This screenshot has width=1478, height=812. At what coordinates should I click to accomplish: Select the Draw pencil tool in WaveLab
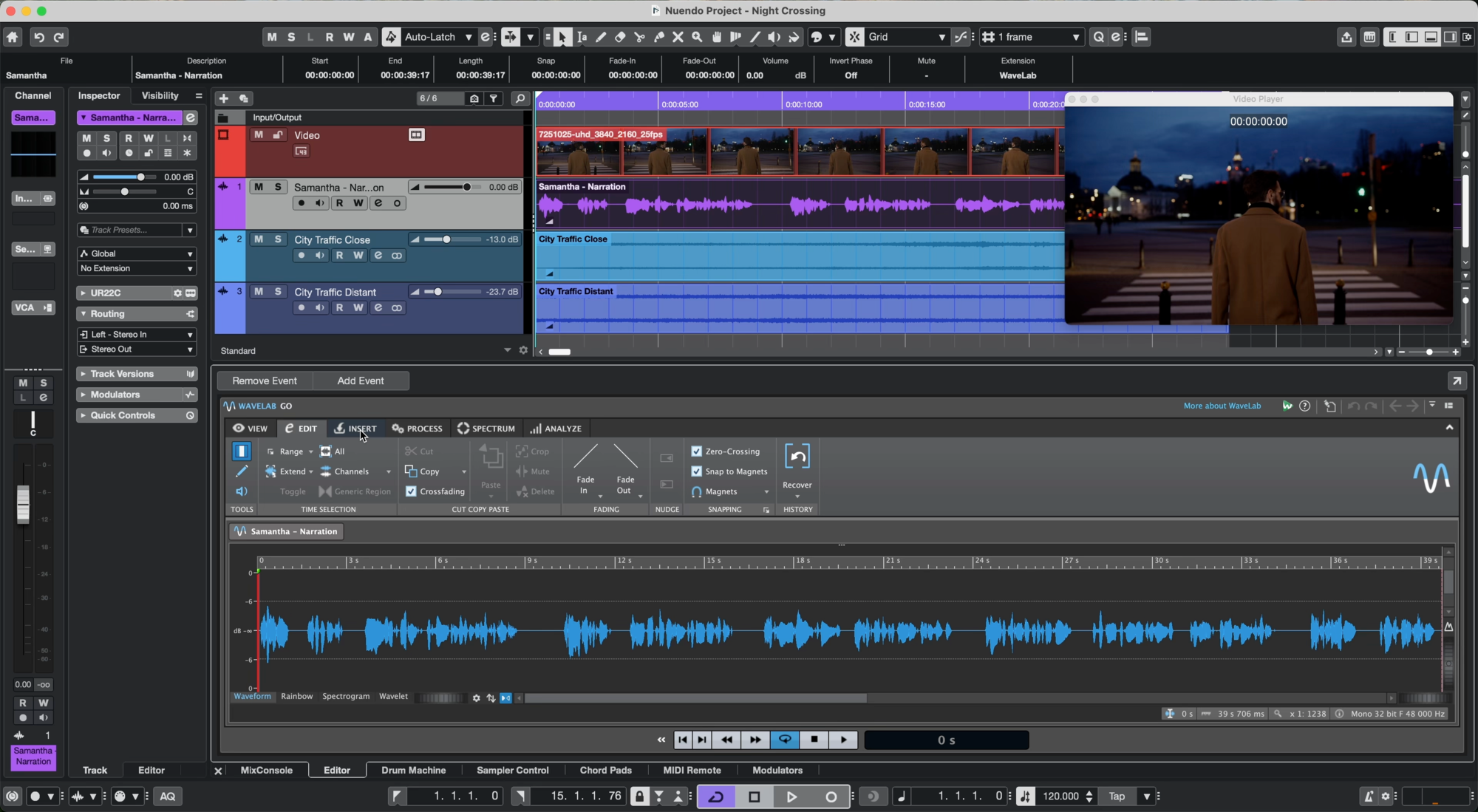coord(242,471)
